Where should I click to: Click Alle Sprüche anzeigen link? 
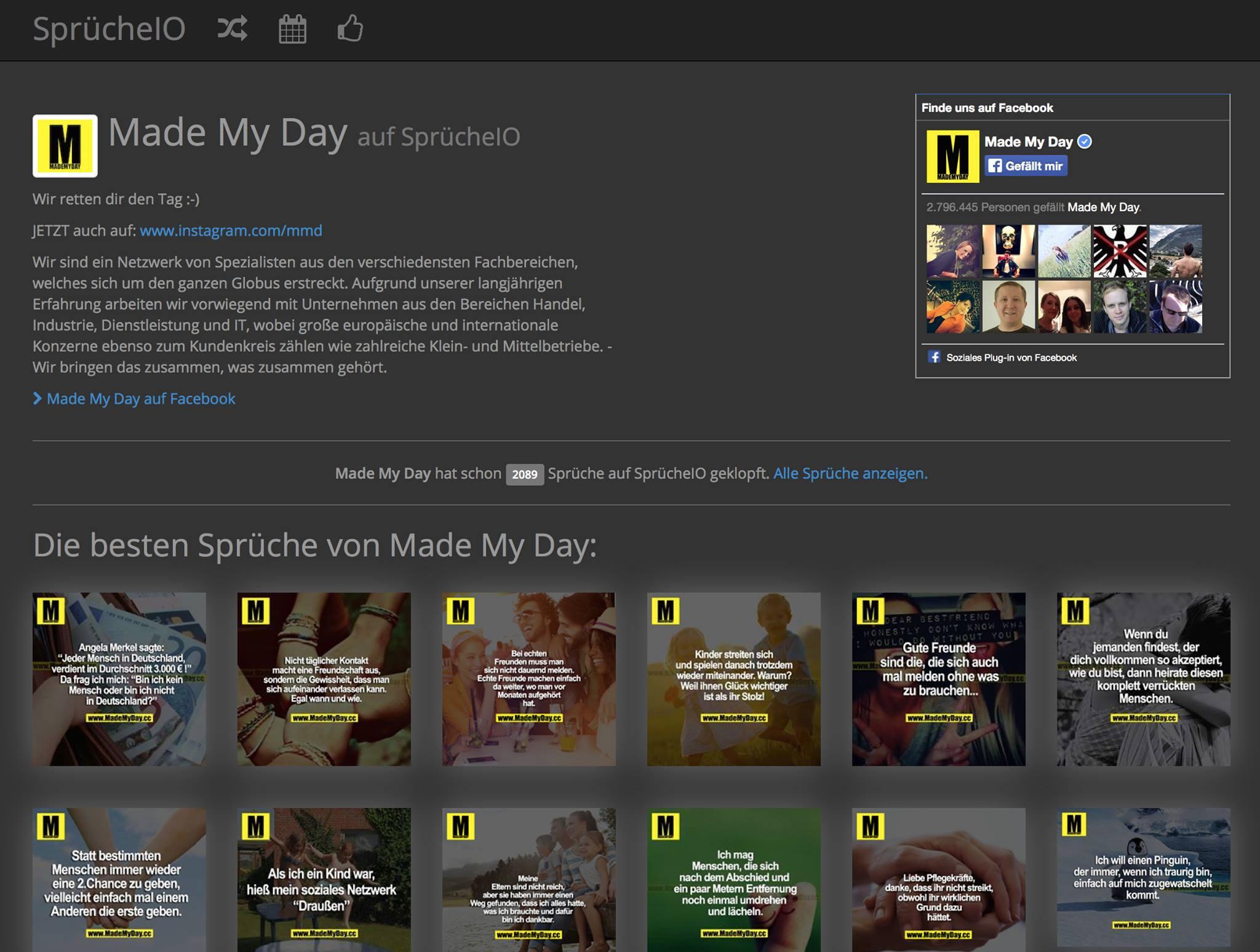(850, 473)
